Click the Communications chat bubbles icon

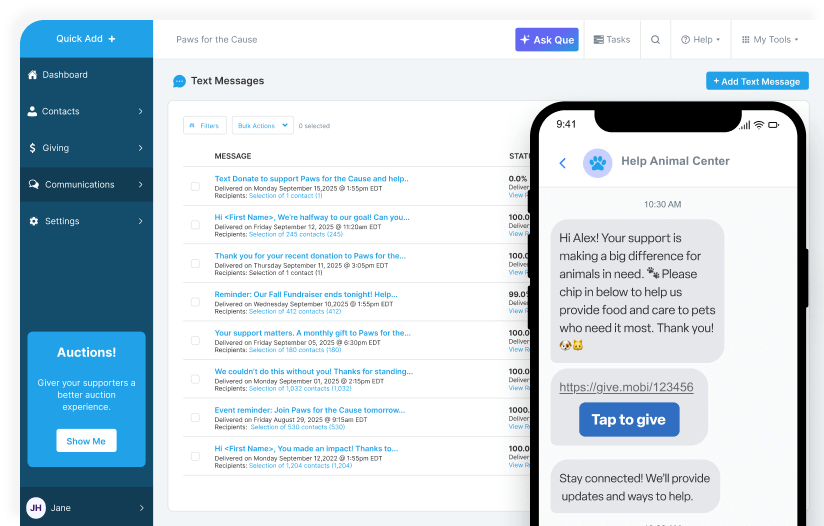click(x=34, y=185)
